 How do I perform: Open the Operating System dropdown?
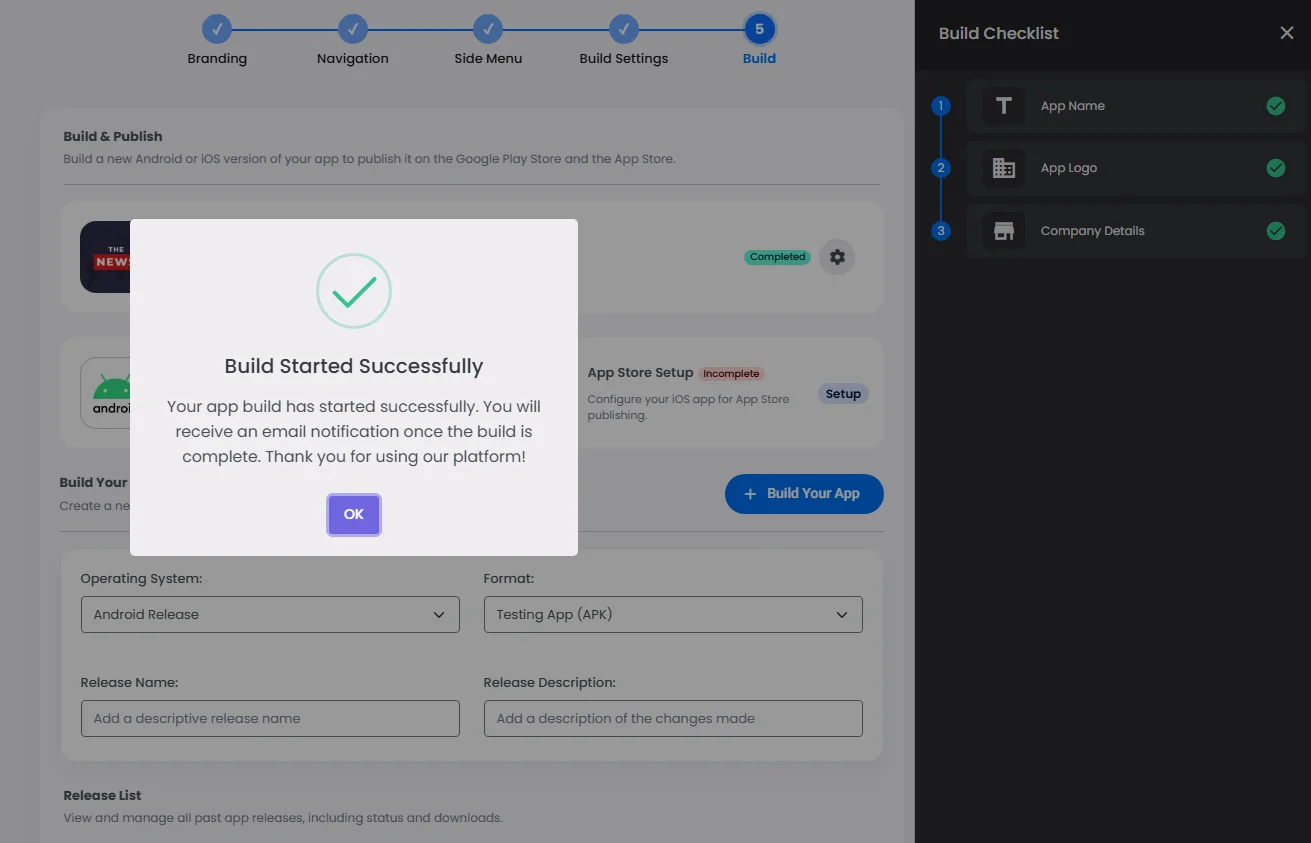pos(270,615)
